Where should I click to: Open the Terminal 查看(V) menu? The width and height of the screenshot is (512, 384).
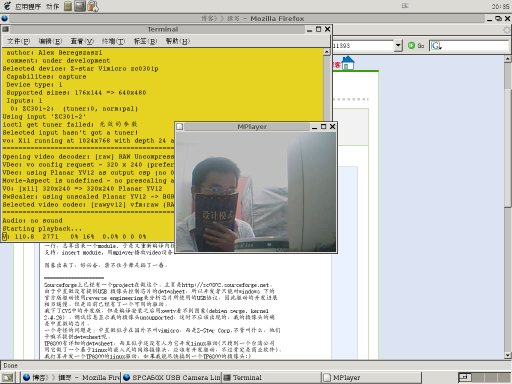click(x=82, y=41)
